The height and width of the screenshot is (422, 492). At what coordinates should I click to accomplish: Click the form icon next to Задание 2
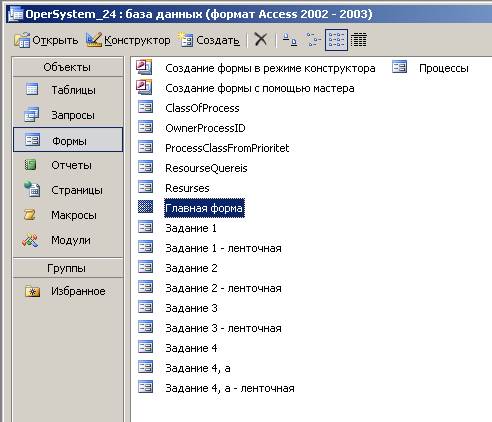145,267
